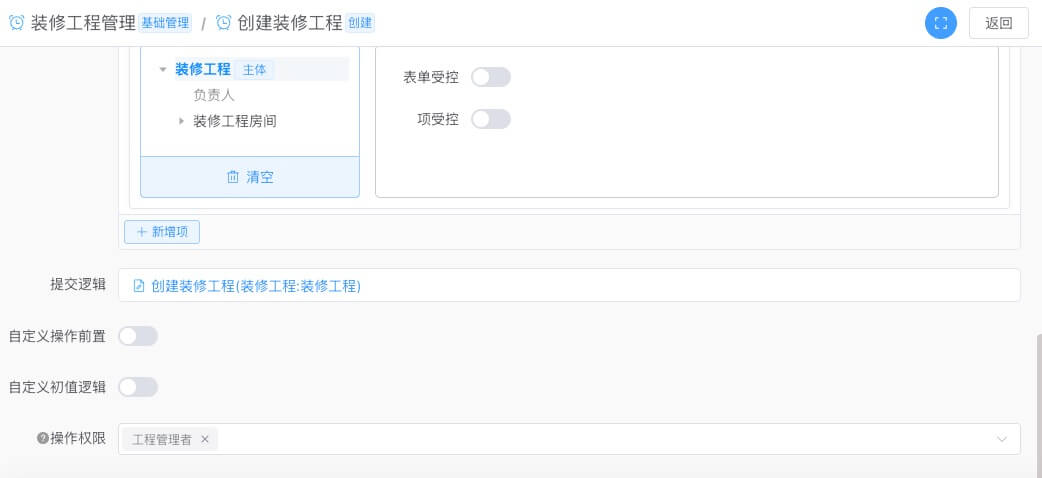
Task: Click the trash icon next to 清空
Action: tap(233, 177)
